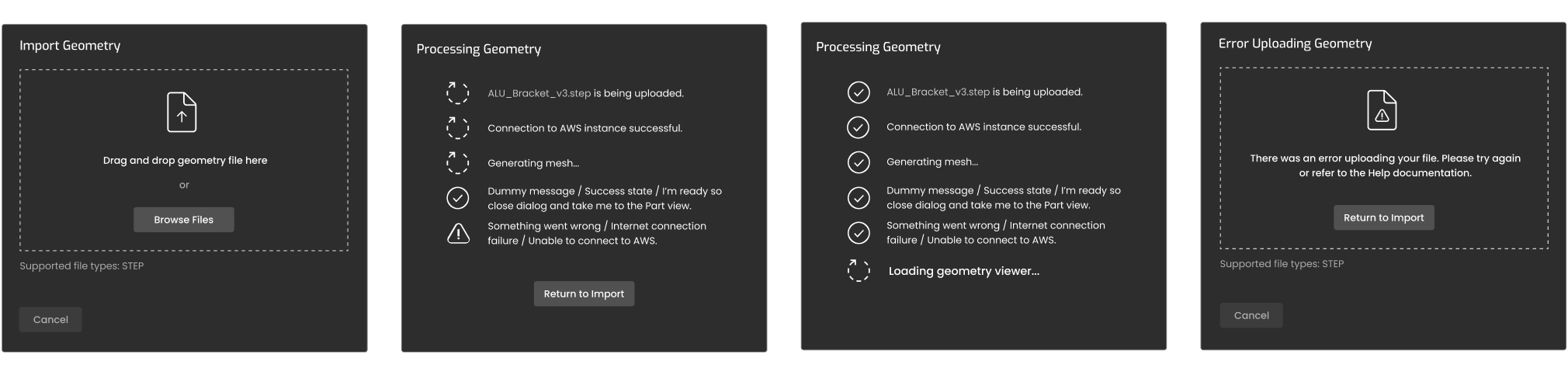This screenshot has height=375, width=1568.
Task: Click checkmark beside 'Connection to AWS' in third dialog
Action: (858, 127)
